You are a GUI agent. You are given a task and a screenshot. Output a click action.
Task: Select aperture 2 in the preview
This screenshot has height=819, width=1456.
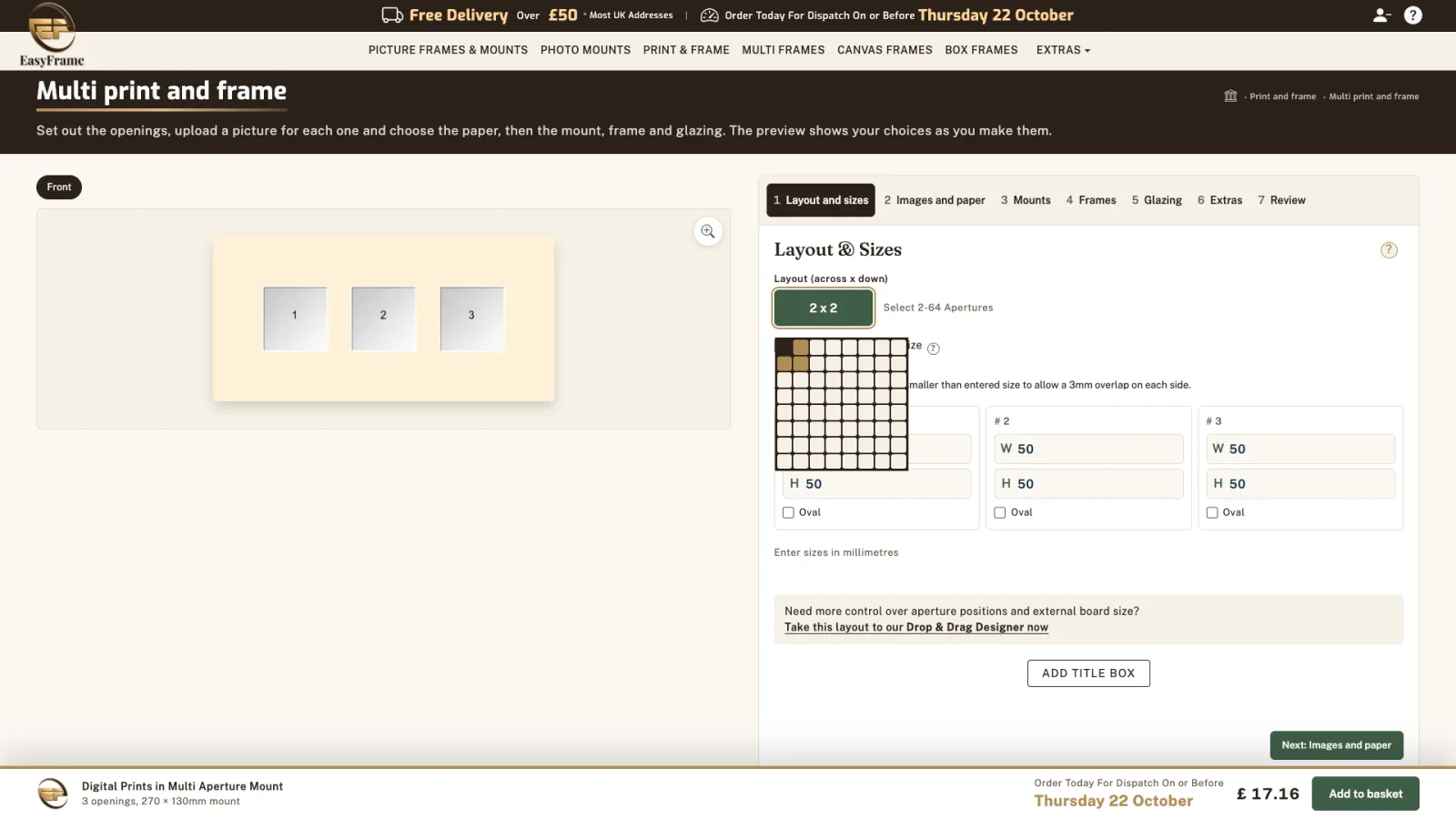point(383,318)
